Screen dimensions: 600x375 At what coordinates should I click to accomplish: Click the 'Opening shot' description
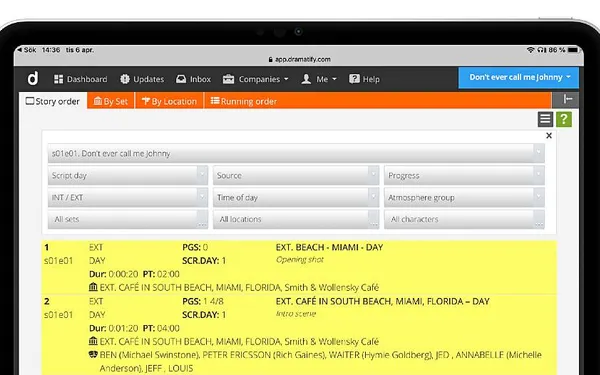click(300, 259)
